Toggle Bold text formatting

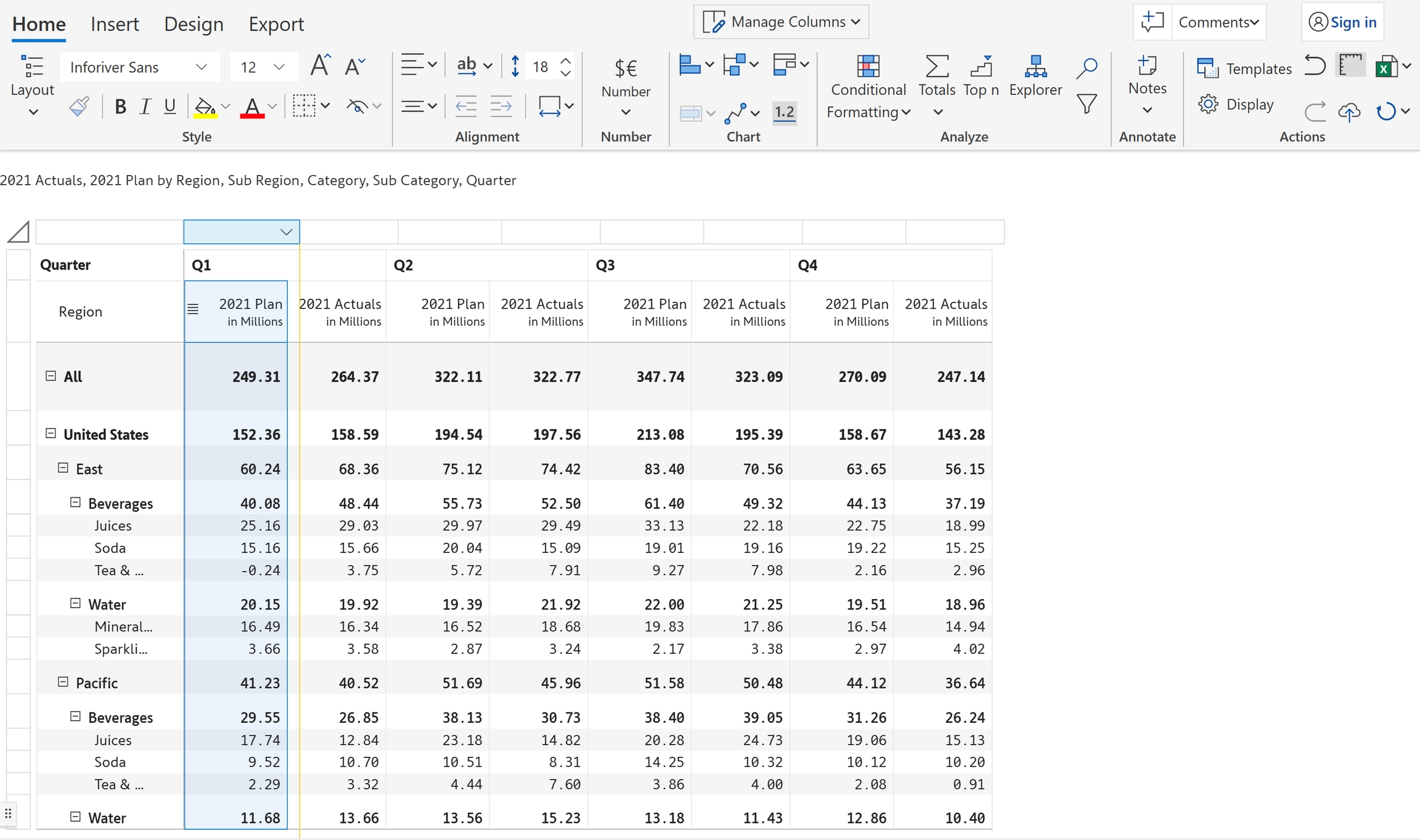pos(120,107)
